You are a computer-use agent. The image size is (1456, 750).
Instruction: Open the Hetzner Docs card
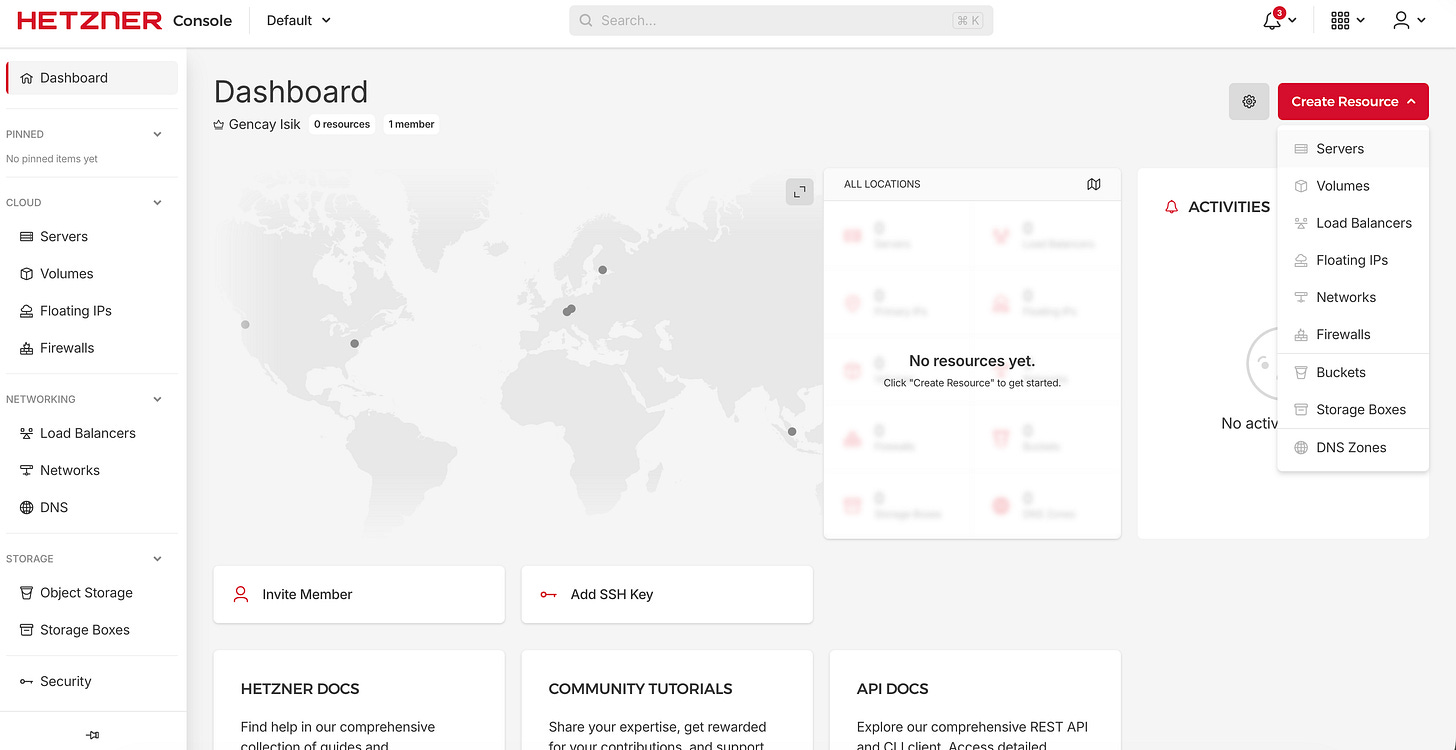tap(359, 700)
